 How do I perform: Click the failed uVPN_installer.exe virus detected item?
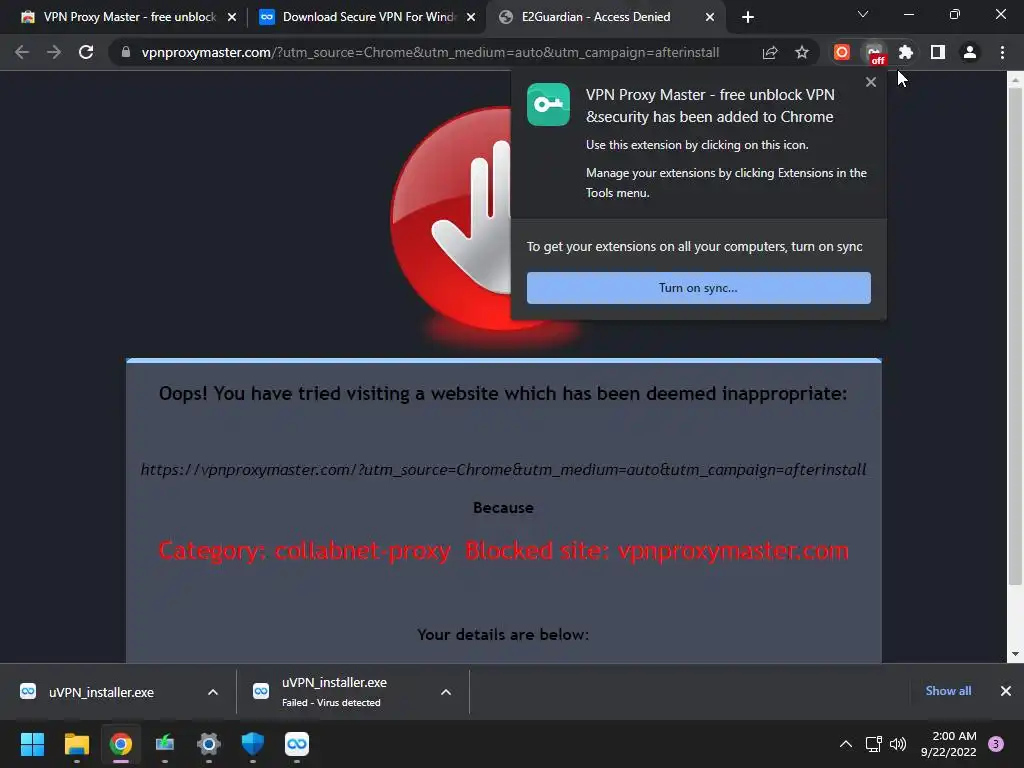coord(334,692)
